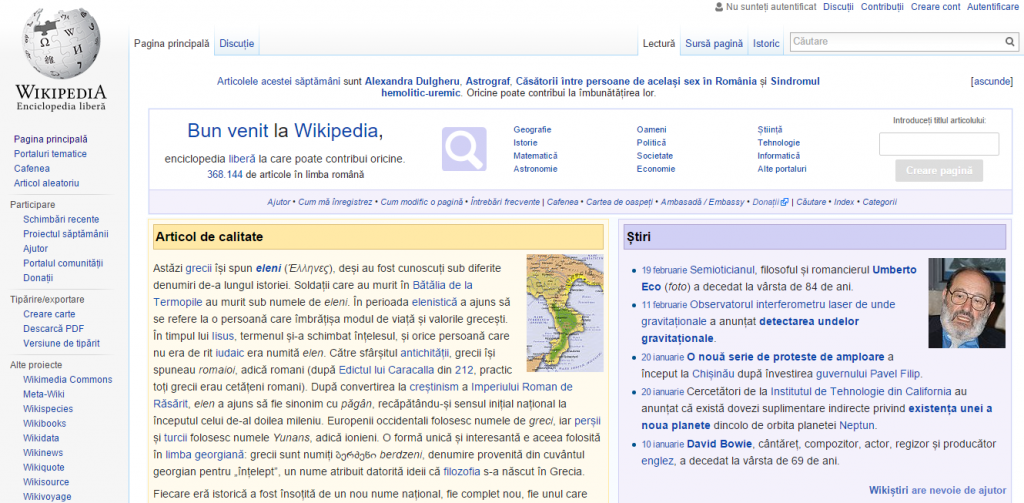Click the Creare pagină button
Viewport: 1024px width, 503px height.
pos(938,171)
